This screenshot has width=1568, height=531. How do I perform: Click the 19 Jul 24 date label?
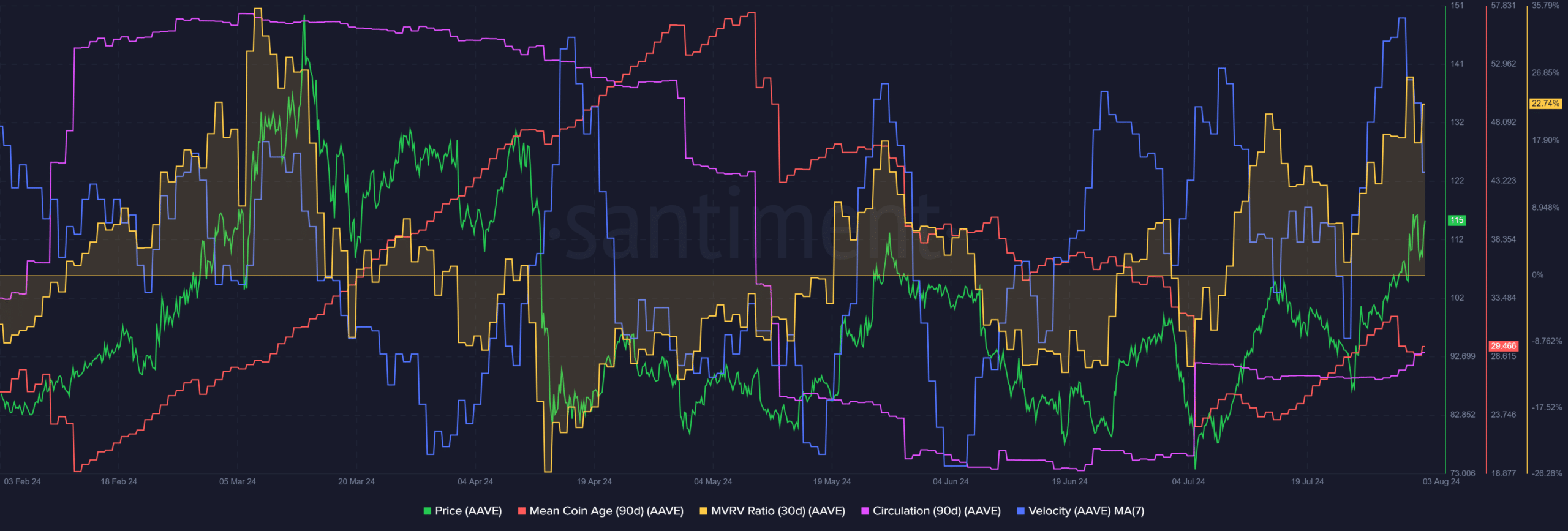click(1307, 481)
